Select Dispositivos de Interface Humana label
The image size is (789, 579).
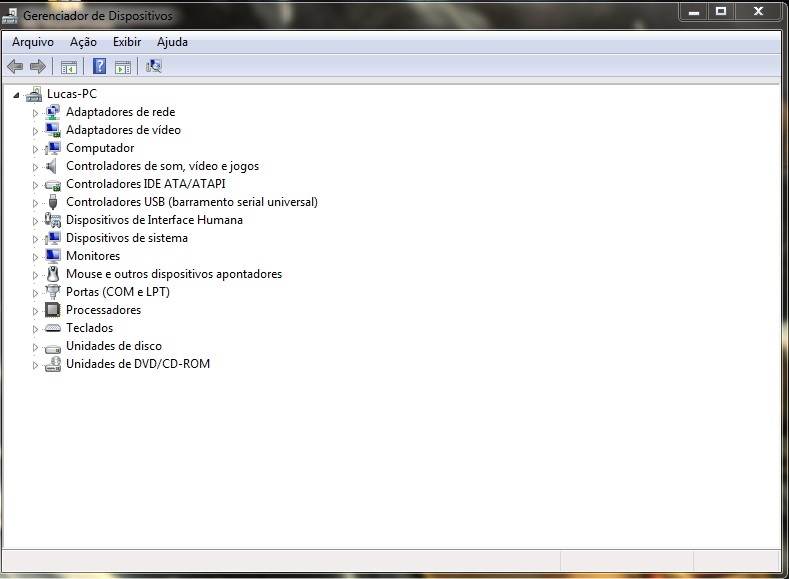[x=154, y=220]
